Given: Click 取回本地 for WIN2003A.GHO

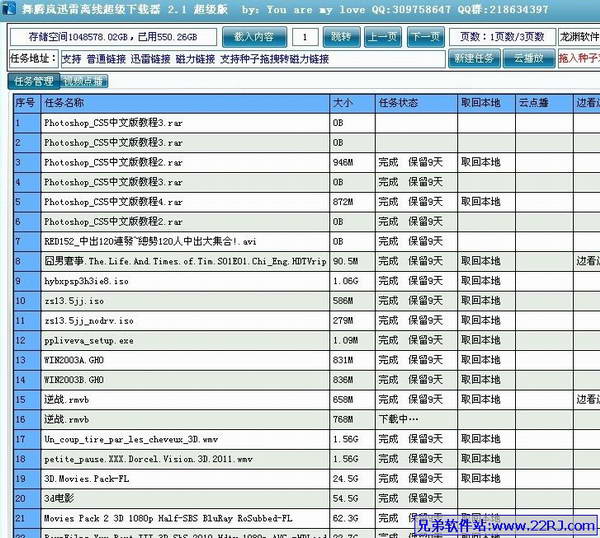Looking at the screenshot, I should 480,360.
